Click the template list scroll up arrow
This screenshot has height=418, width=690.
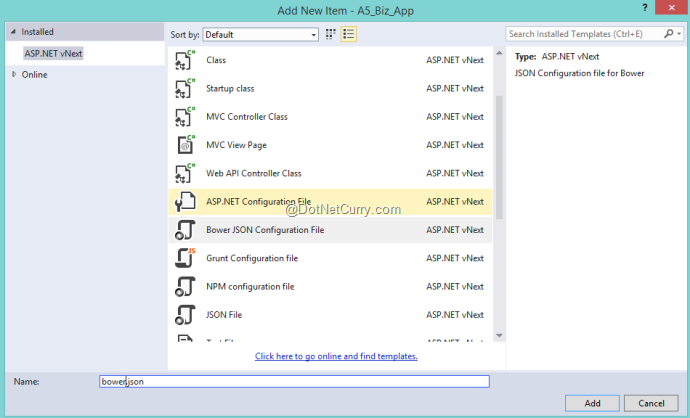click(499, 53)
